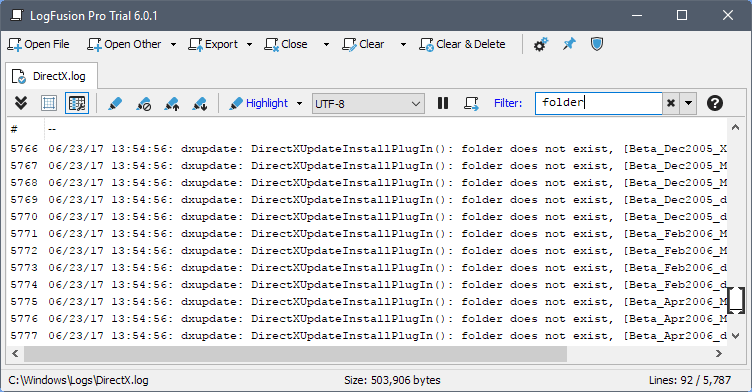Click the Close log button
Image resolution: width=752 pixels, height=392 pixels.
[286, 44]
